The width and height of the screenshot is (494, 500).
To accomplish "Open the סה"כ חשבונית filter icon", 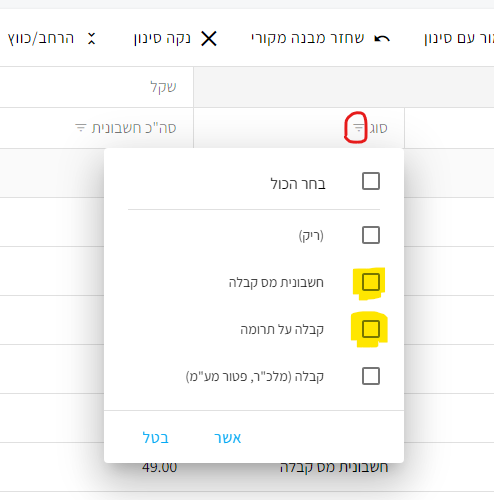I will (x=81, y=128).
